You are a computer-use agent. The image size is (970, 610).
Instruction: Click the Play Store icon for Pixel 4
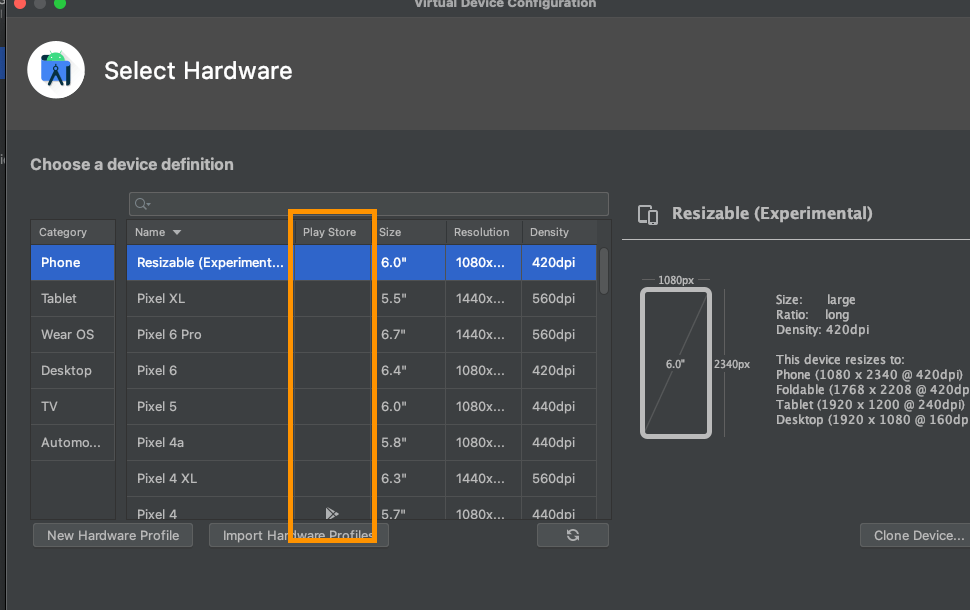coord(332,513)
